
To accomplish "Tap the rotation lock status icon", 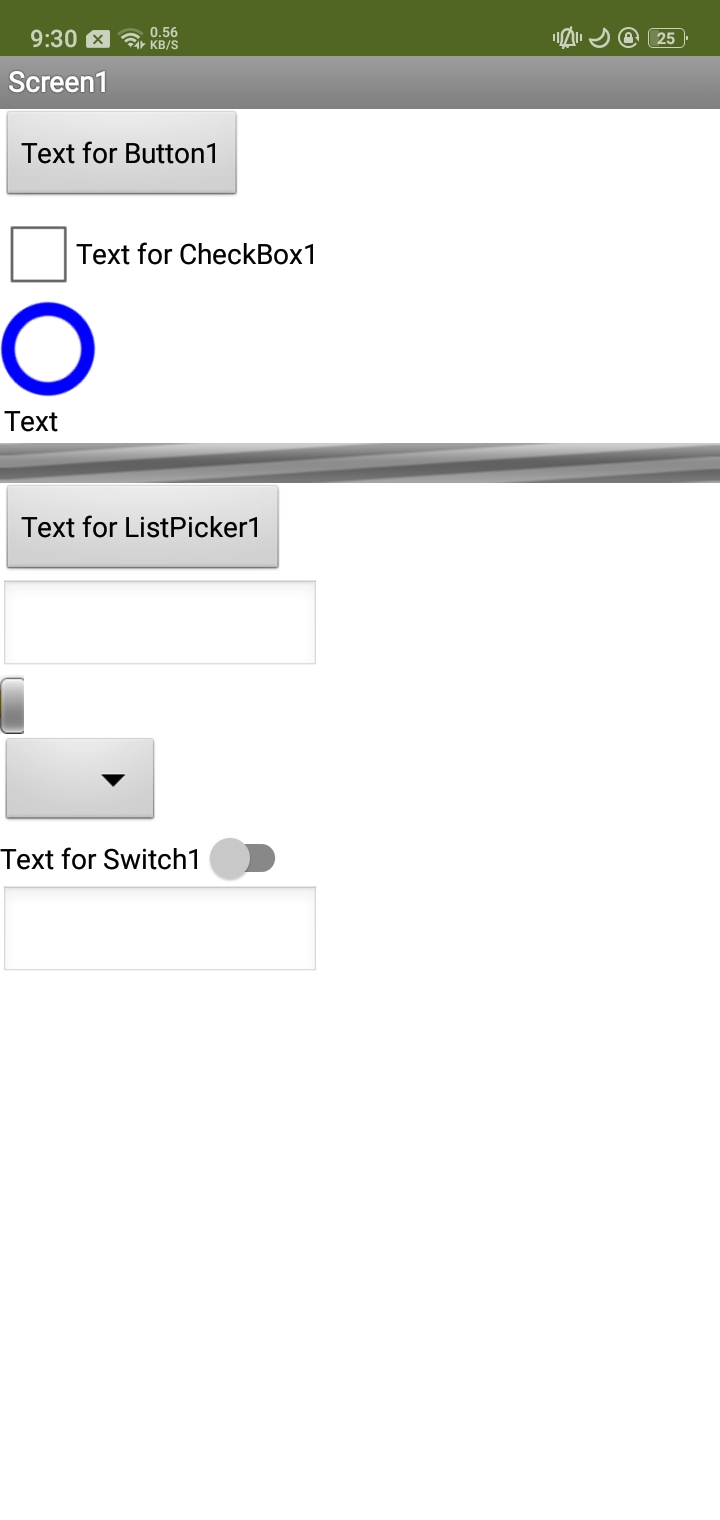I will click(628, 39).
